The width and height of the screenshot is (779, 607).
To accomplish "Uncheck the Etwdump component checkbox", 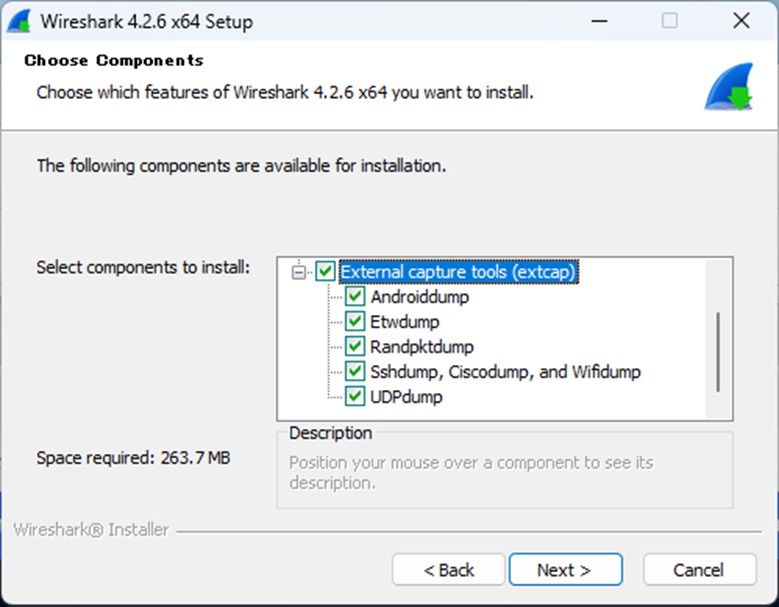I will point(355,322).
